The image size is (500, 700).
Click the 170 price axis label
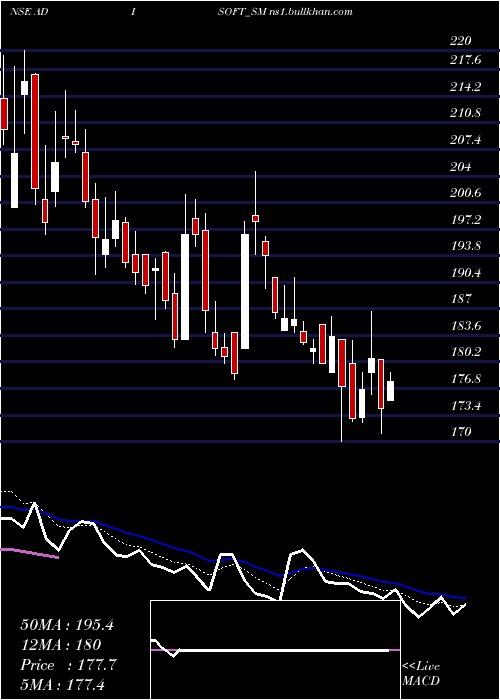(x=461, y=432)
